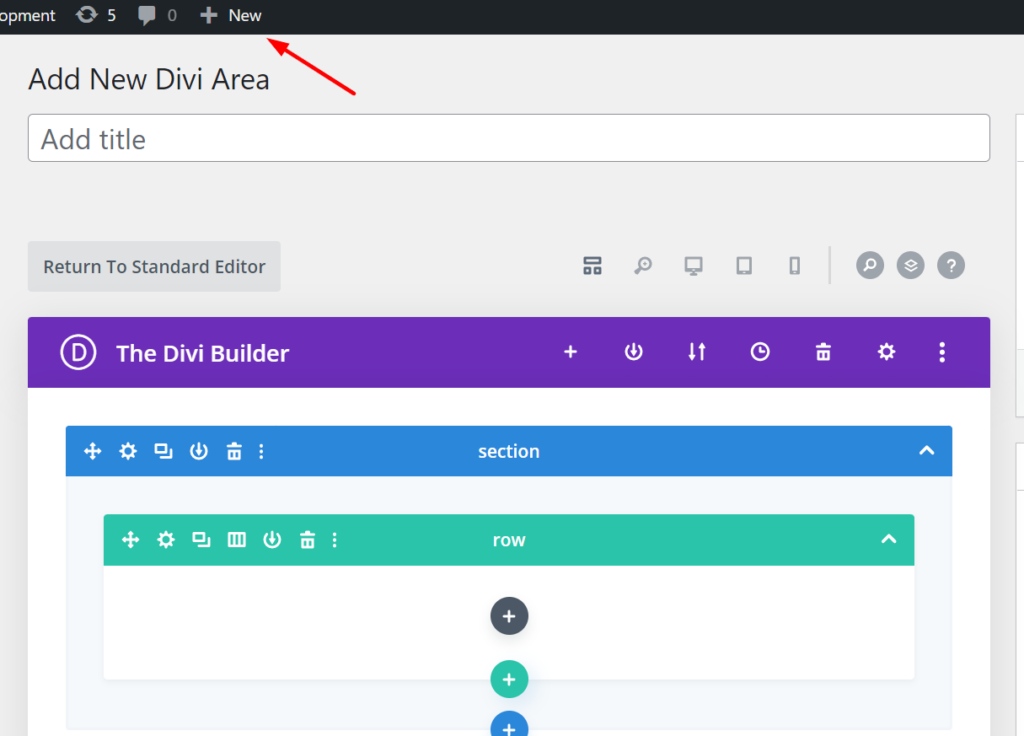Screen dimensions: 1024x736
Task: Select the zoom out view icon
Action: (x=643, y=266)
